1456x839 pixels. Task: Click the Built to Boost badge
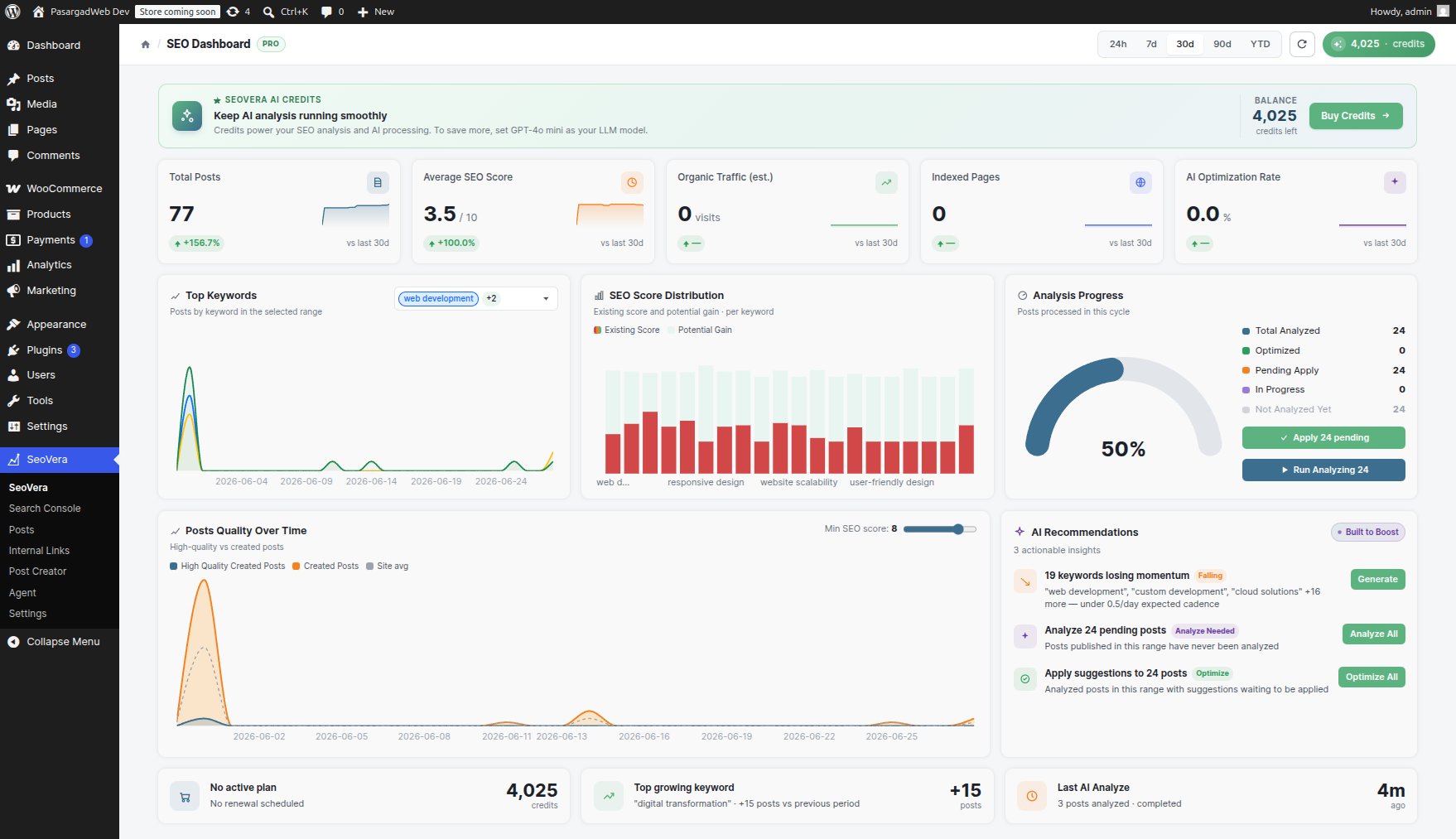click(x=1368, y=533)
